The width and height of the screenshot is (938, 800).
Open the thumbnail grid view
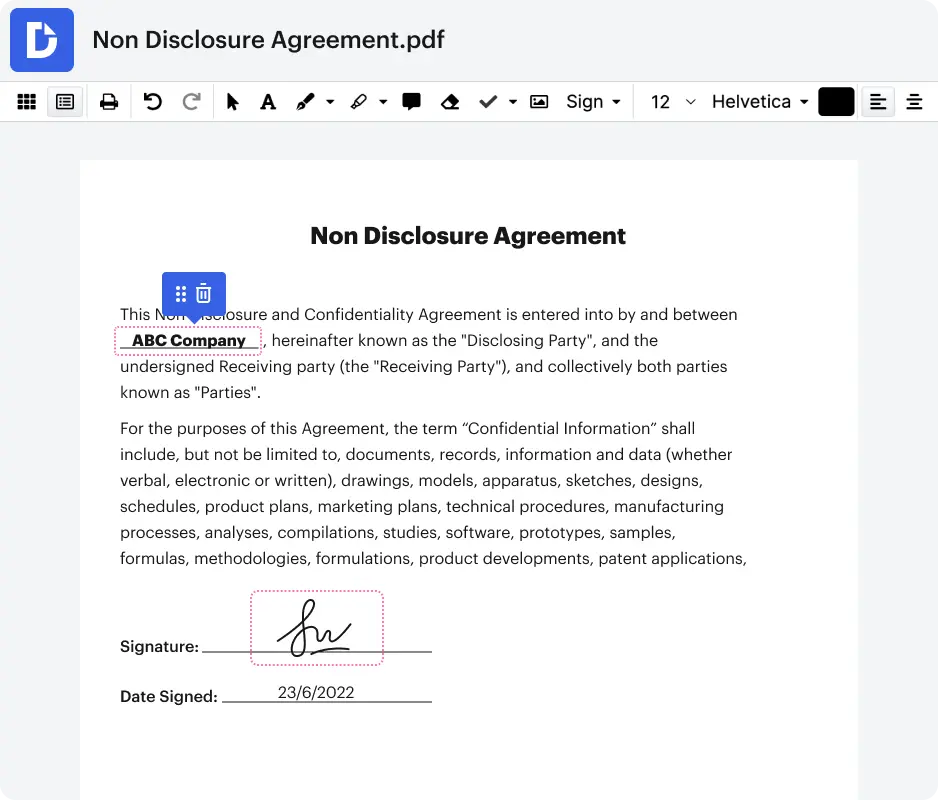coord(27,102)
